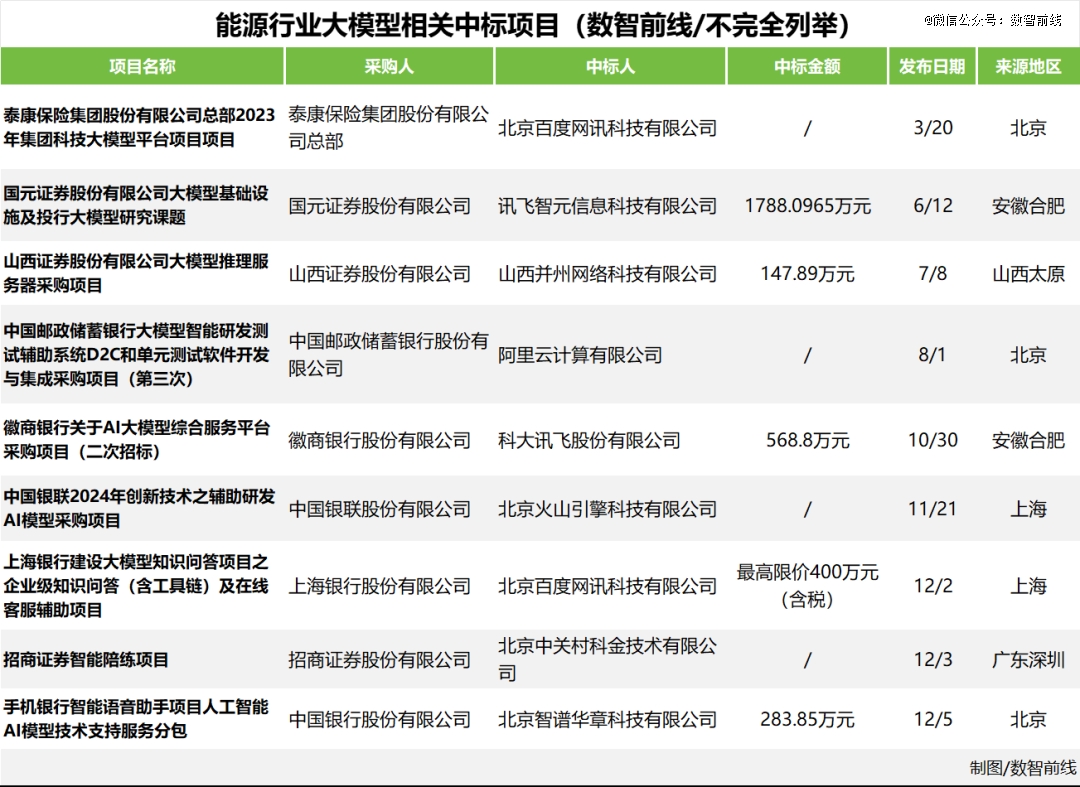Select the 山西证券 大模型推理服务器采购项目 cell
The image size is (1080, 787).
(136, 273)
